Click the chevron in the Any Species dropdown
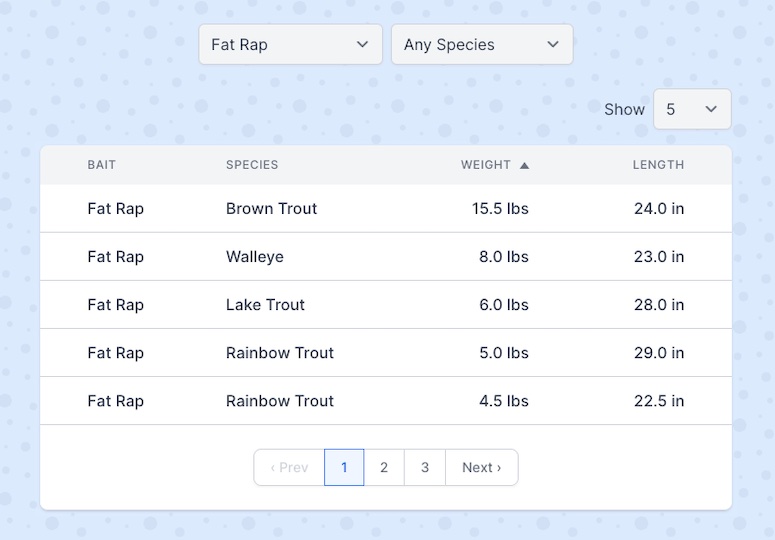Screen dimensions: 775x540 pyautogui.click(x=553, y=44)
